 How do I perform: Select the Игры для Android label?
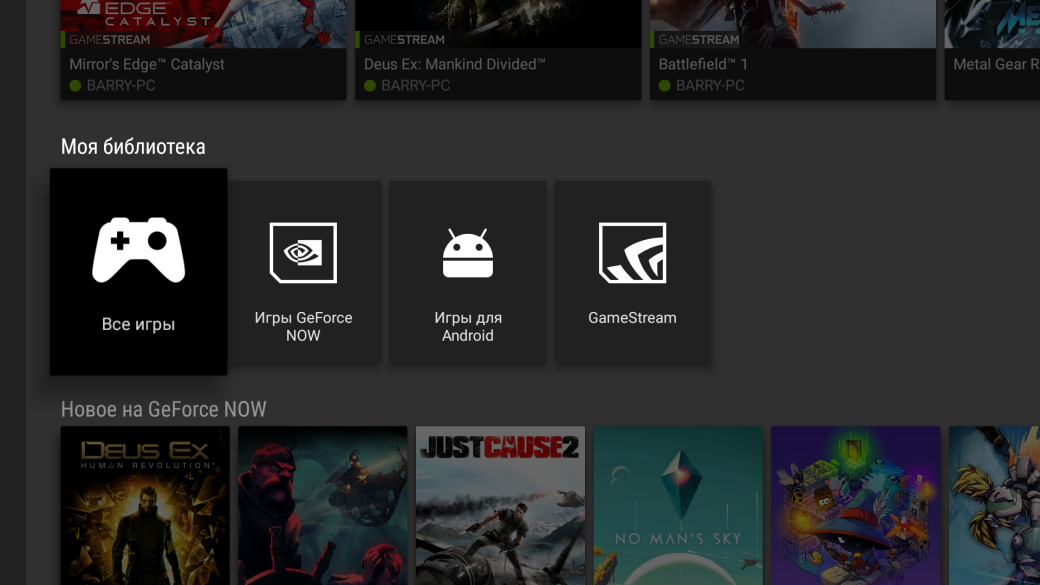(x=468, y=326)
